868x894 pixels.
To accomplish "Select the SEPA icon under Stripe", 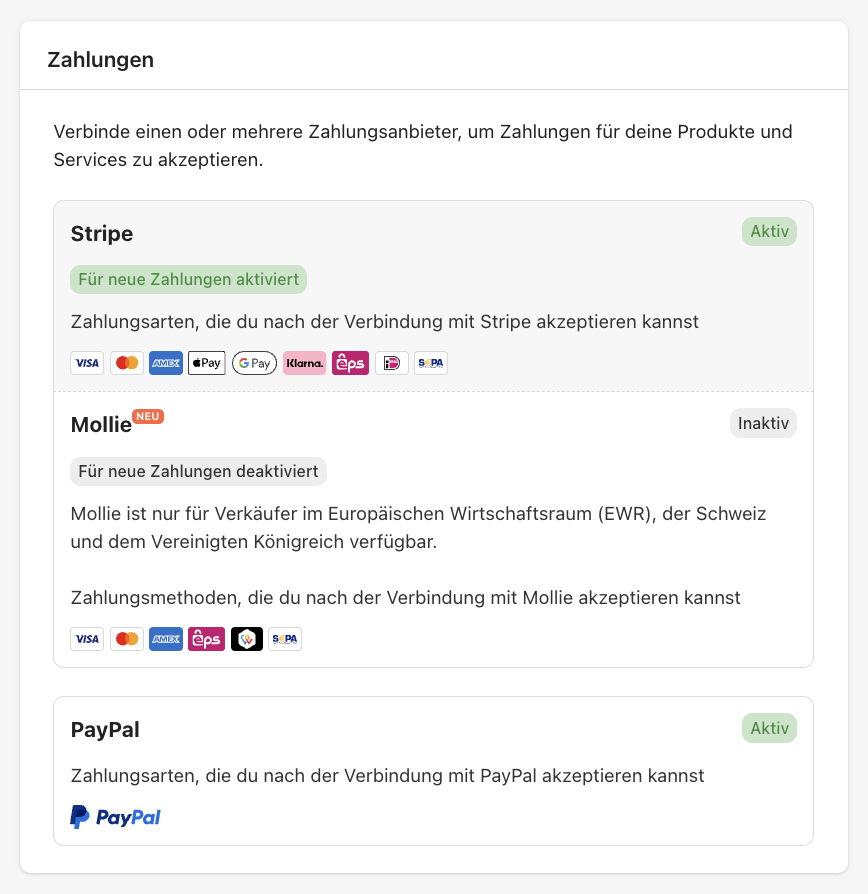I will pos(430,362).
